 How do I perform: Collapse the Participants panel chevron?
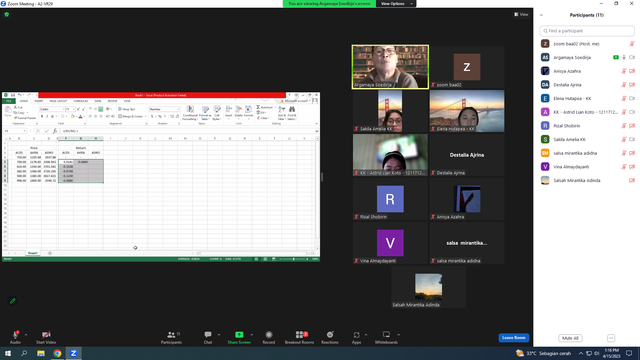[541, 15]
